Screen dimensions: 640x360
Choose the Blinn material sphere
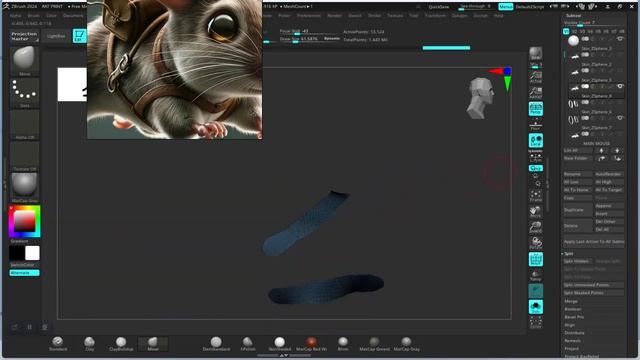point(343,343)
